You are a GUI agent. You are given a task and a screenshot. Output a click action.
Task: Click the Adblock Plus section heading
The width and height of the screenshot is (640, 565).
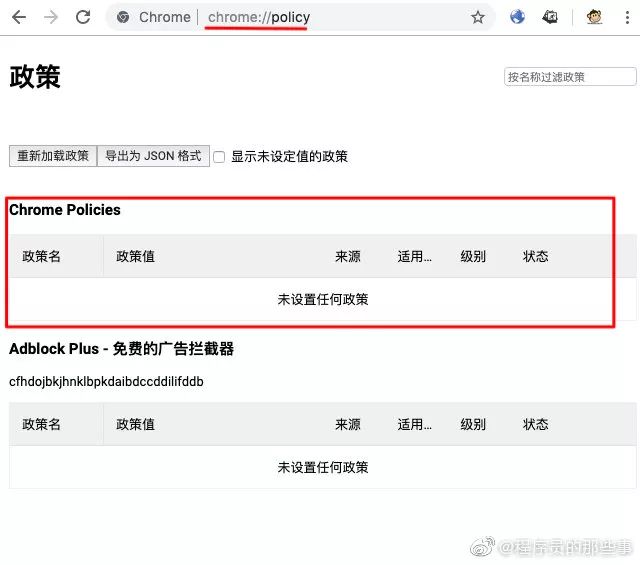point(122,349)
